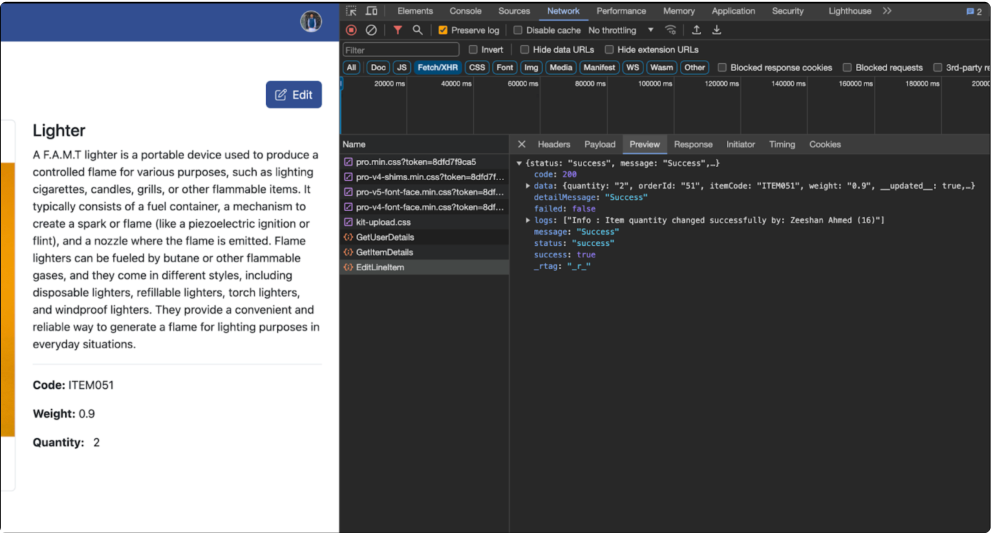This screenshot has width=992, height=534.
Task: Open the Application panel
Action: tap(733, 11)
